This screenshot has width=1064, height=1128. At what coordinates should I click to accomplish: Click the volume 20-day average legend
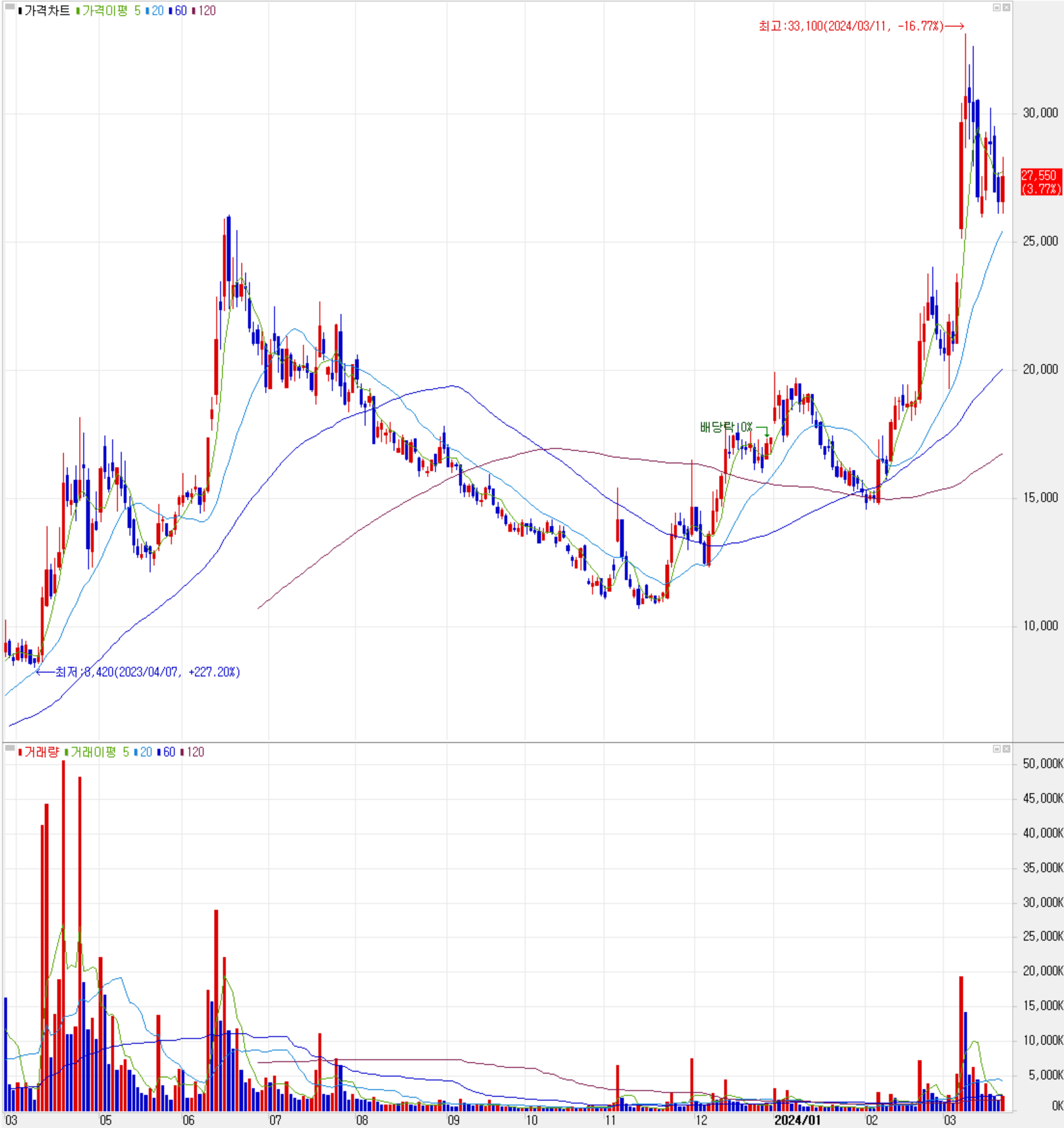coord(145,752)
